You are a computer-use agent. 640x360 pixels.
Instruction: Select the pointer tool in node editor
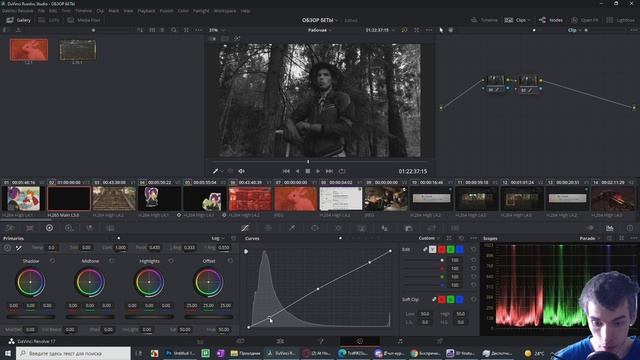(x=441, y=30)
